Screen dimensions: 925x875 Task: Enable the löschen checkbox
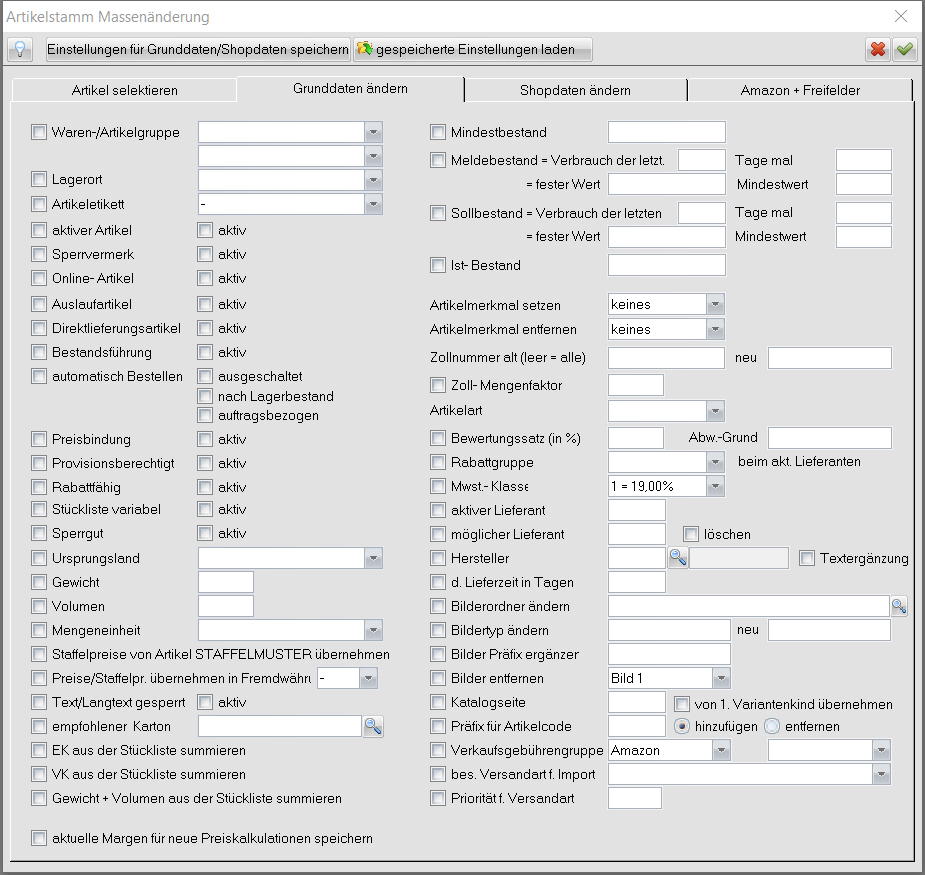pos(691,534)
